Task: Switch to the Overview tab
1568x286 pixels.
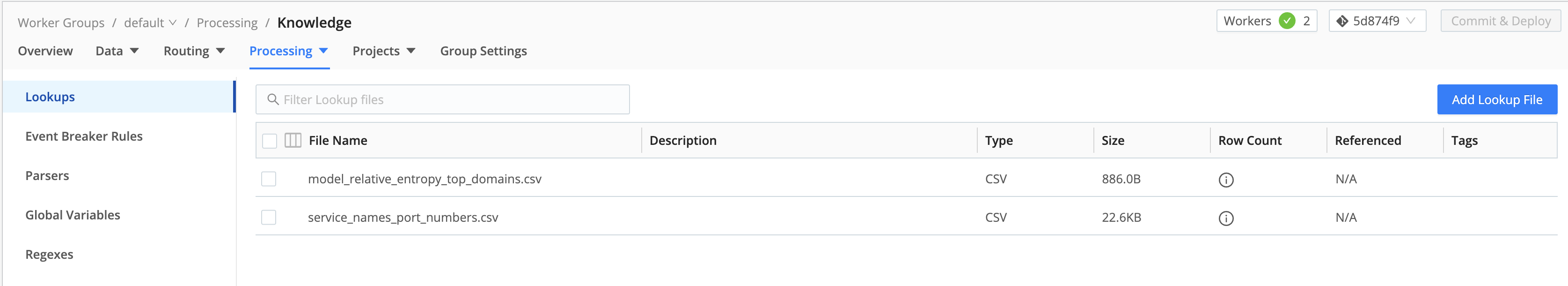Action: pyautogui.click(x=45, y=51)
